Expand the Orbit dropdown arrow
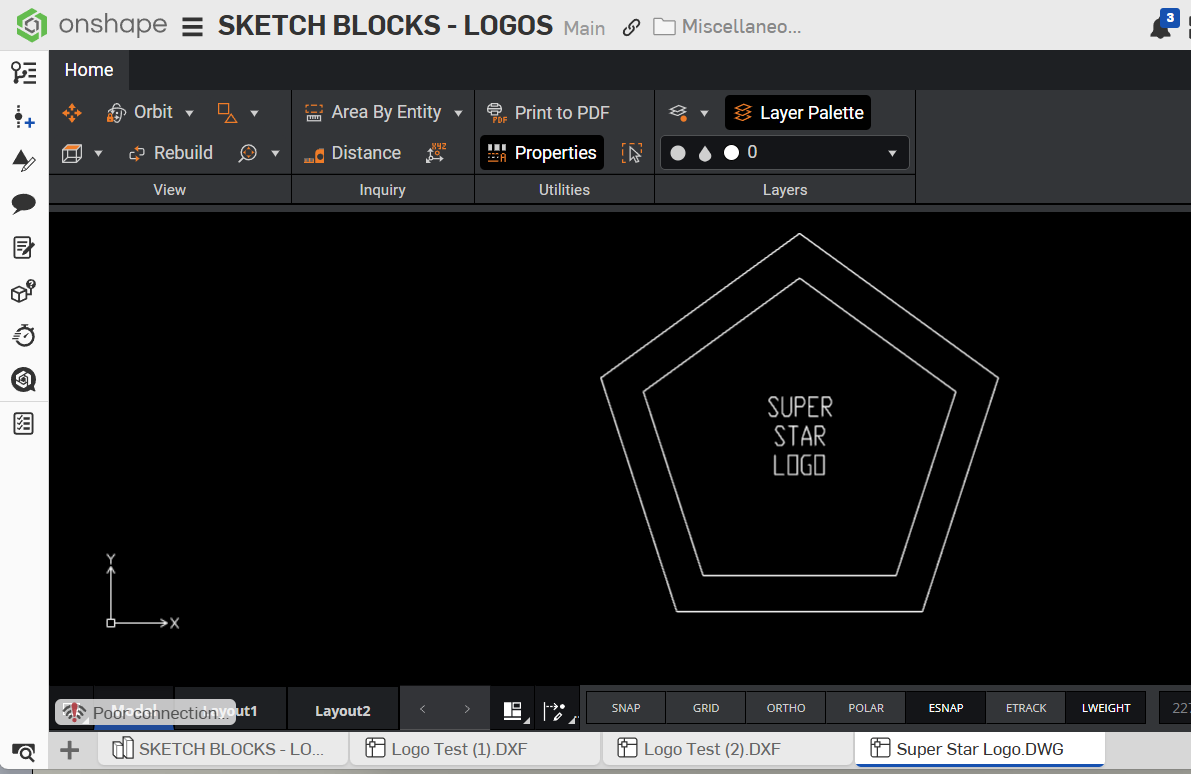Image resolution: width=1191 pixels, height=774 pixels. (x=190, y=113)
